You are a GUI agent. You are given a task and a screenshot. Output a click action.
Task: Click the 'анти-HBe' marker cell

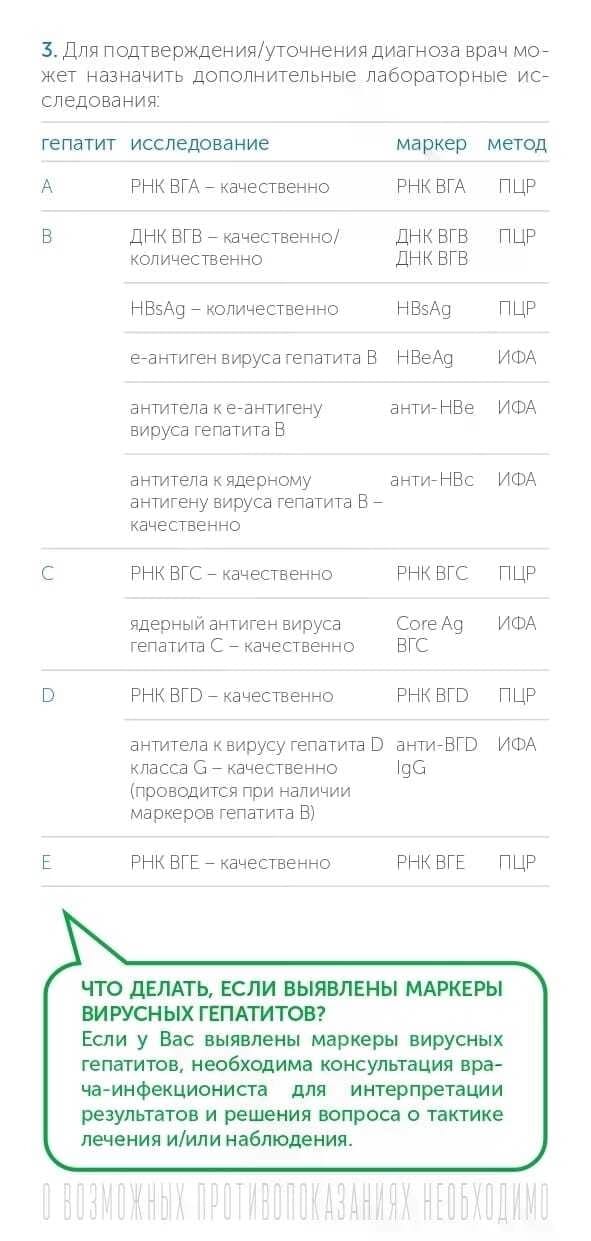[x=432, y=408]
